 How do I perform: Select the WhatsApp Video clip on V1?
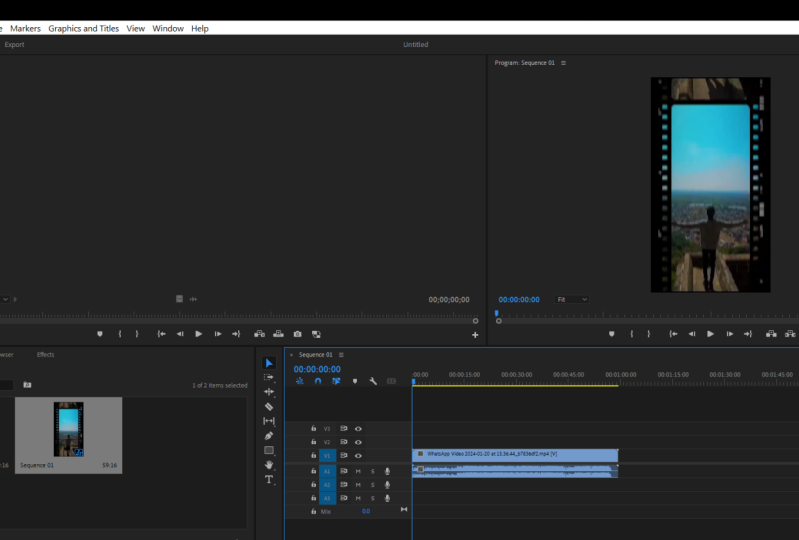(x=515, y=455)
